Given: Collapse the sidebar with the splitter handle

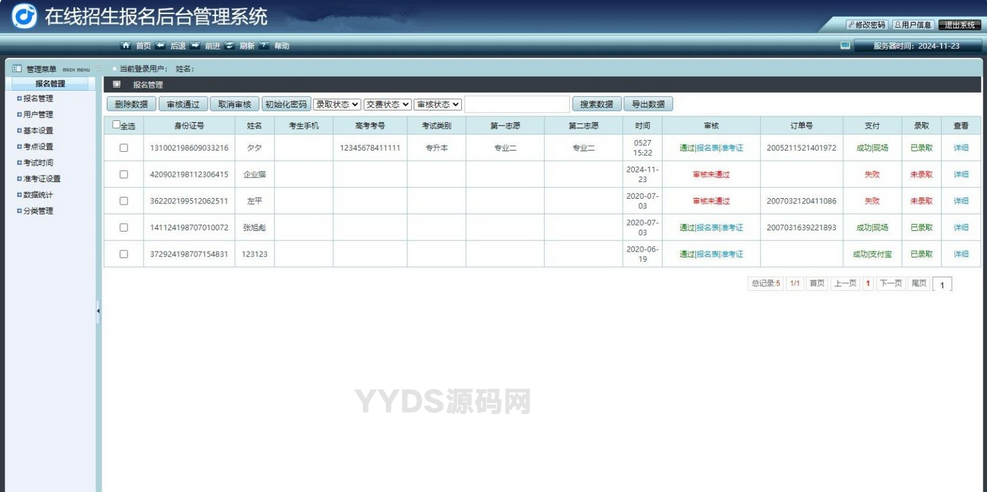Looking at the screenshot, I should 98,311.
